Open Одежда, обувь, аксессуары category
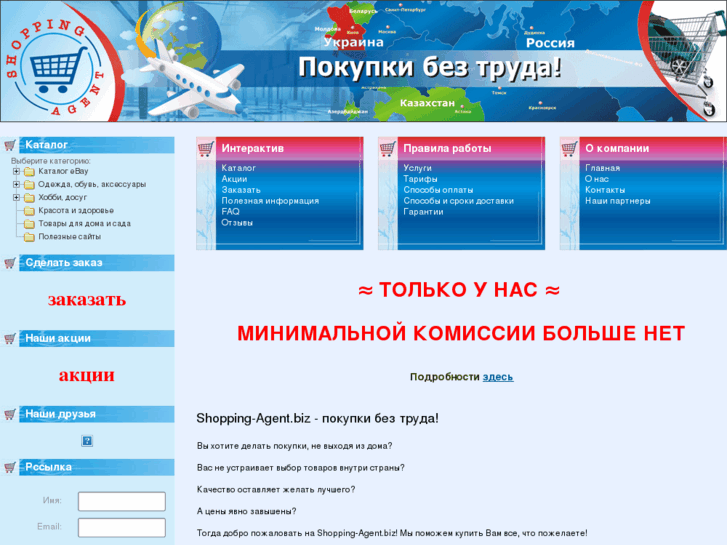The width and height of the screenshot is (727, 545). [x=92, y=184]
